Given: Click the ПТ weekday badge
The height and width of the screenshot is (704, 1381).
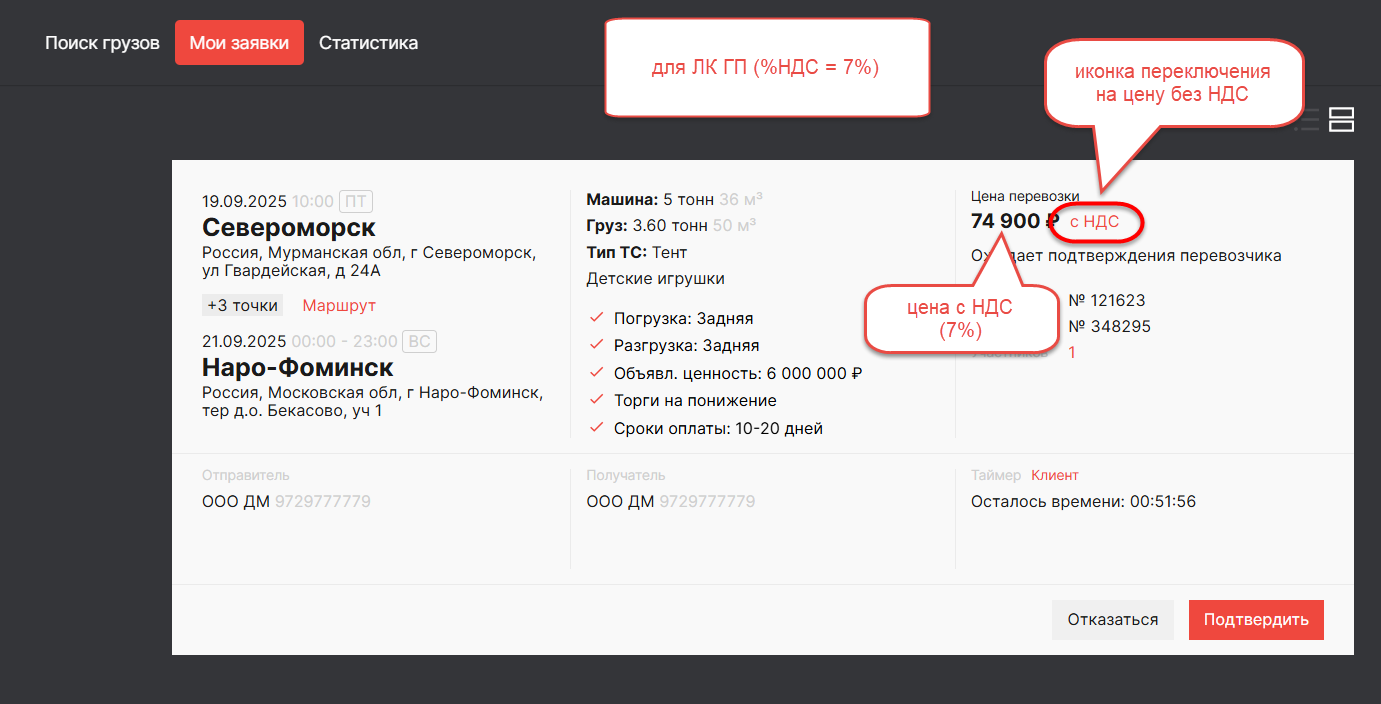Looking at the screenshot, I should (355, 201).
